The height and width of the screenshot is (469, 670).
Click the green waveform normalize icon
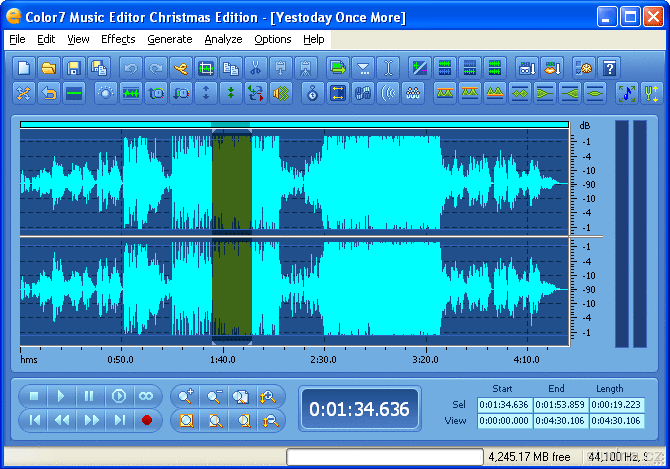[130, 93]
